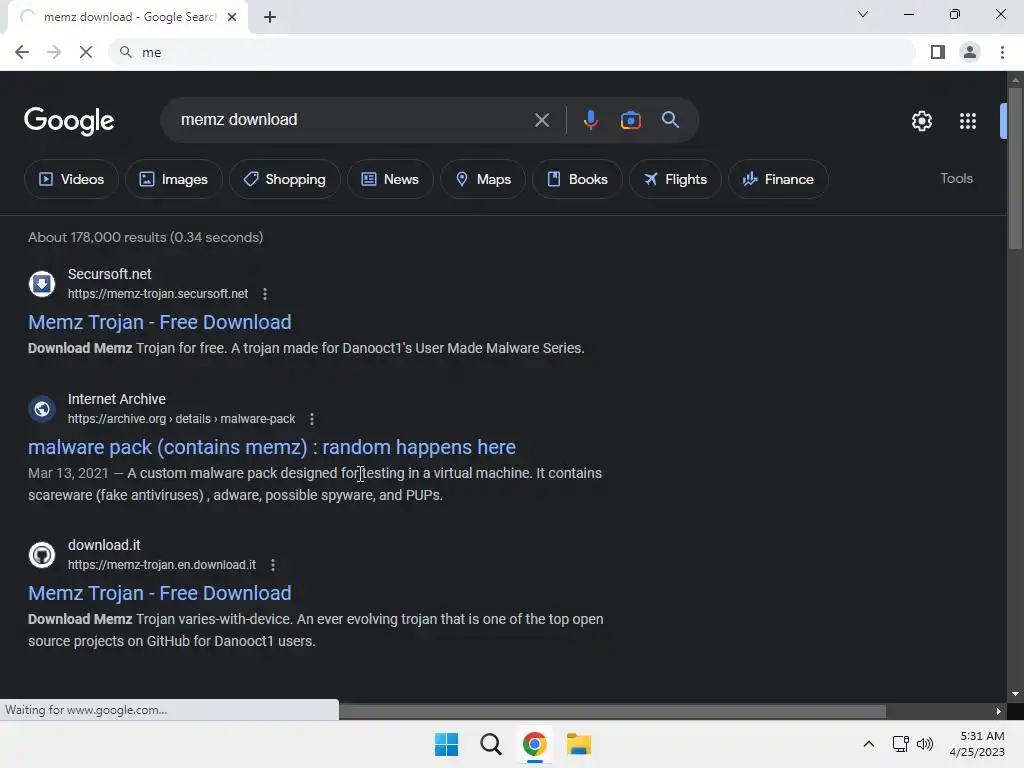Open the Chrome three-dot menu

click(1002, 52)
